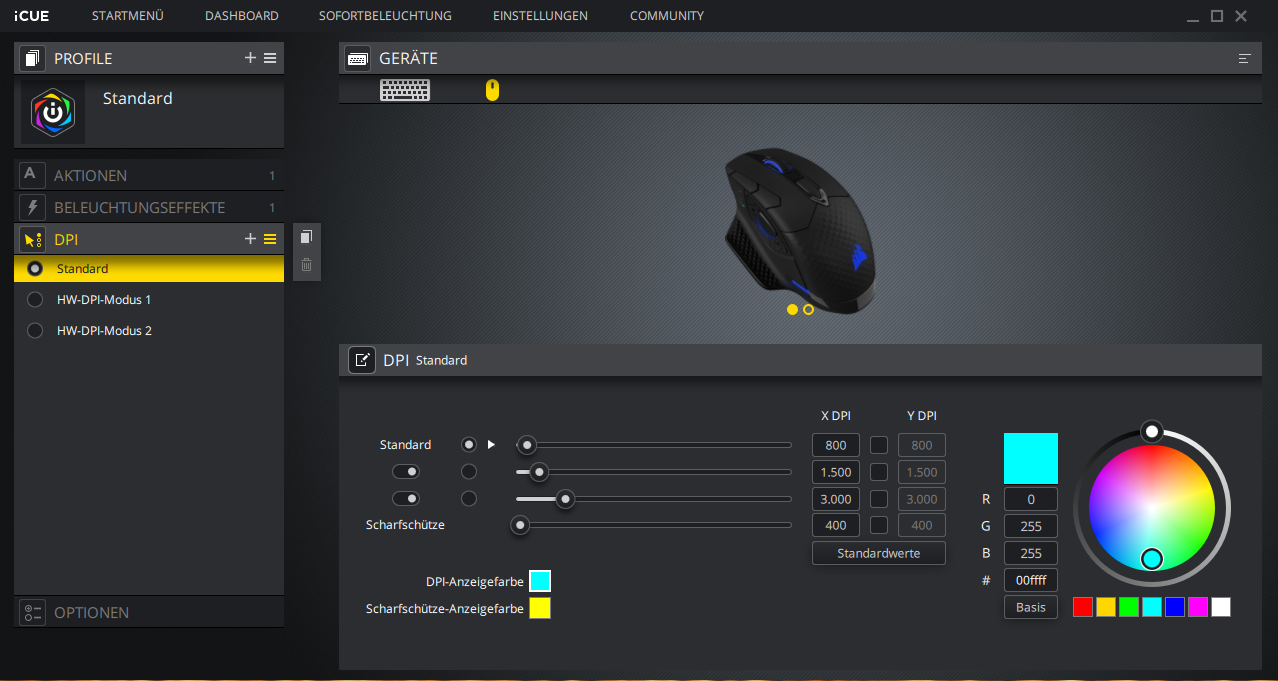Image resolution: width=1278 pixels, height=681 pixels.
Task: Click the iCUE logo
Action: coord(31,16)
